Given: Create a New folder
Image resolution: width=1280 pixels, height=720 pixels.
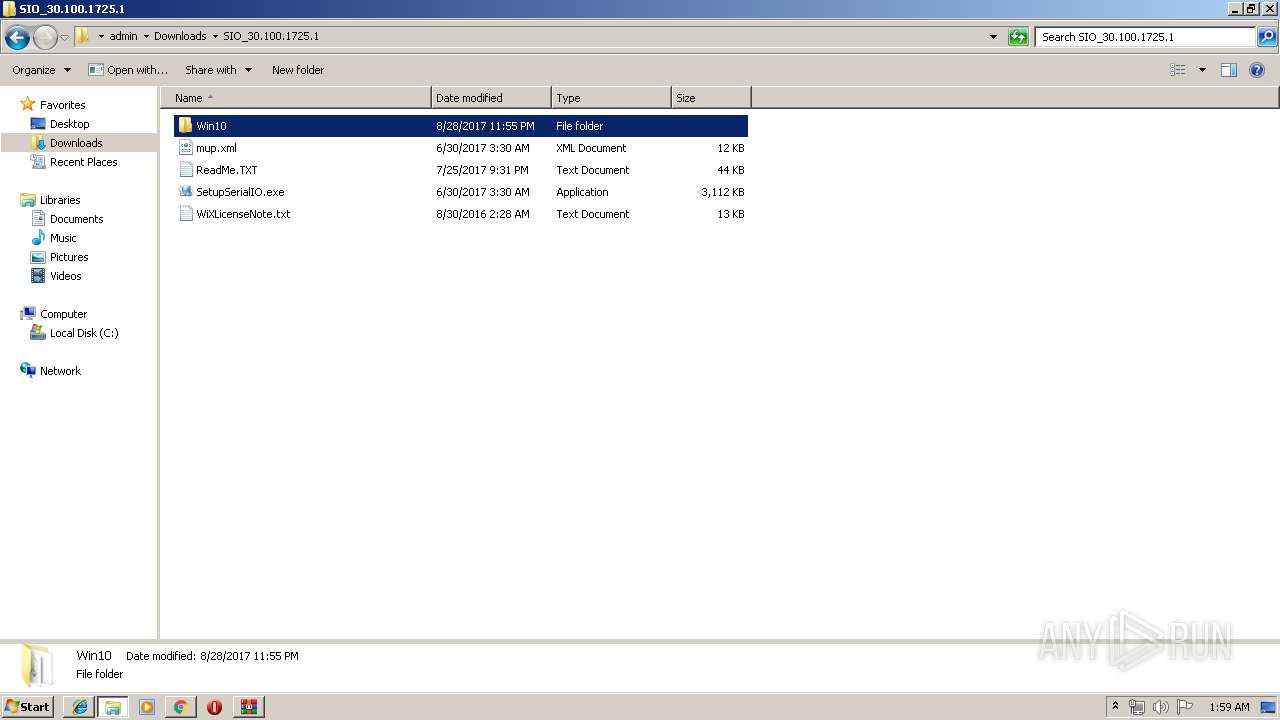Looking at the screenshot, I should click(298, 70).
